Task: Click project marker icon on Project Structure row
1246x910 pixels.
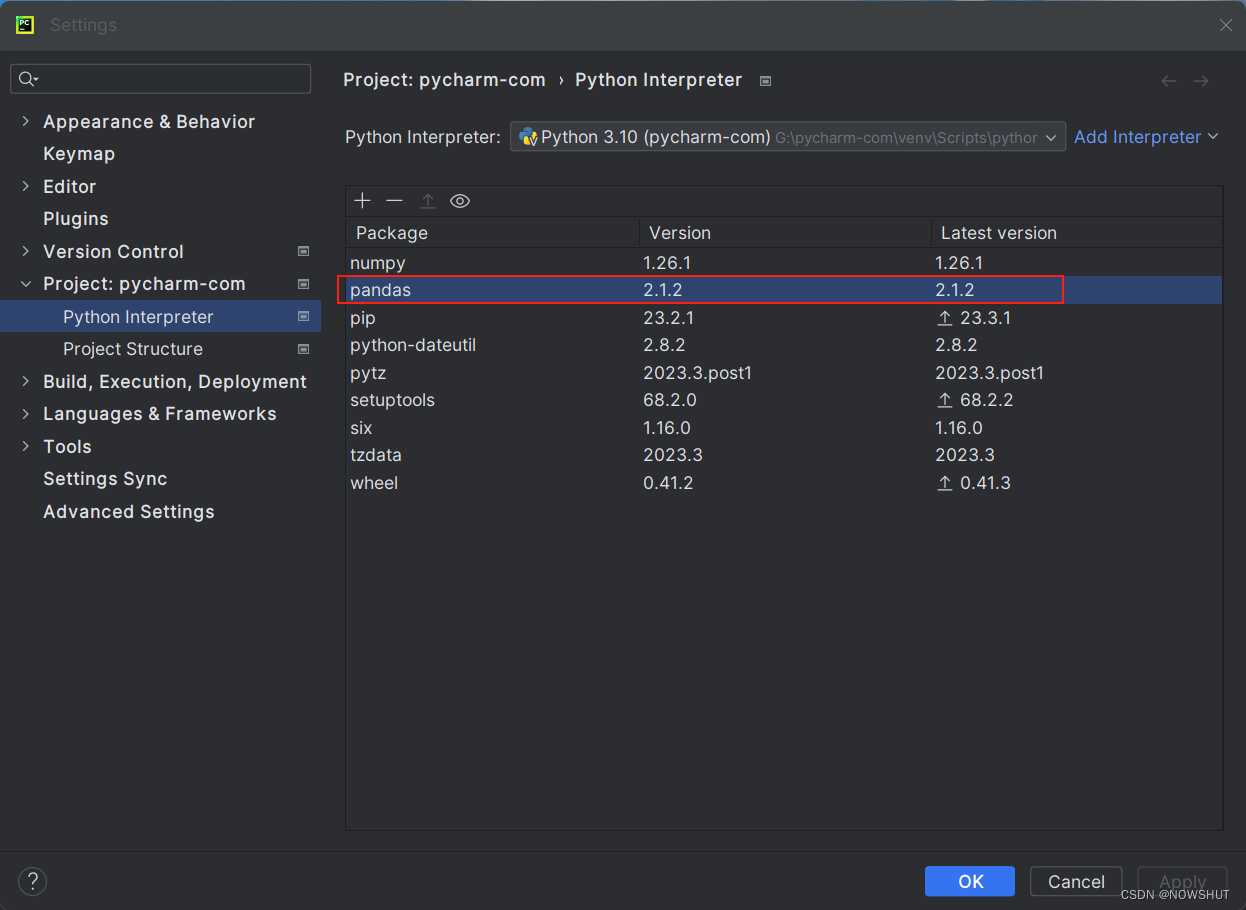Action: point(303,349)
